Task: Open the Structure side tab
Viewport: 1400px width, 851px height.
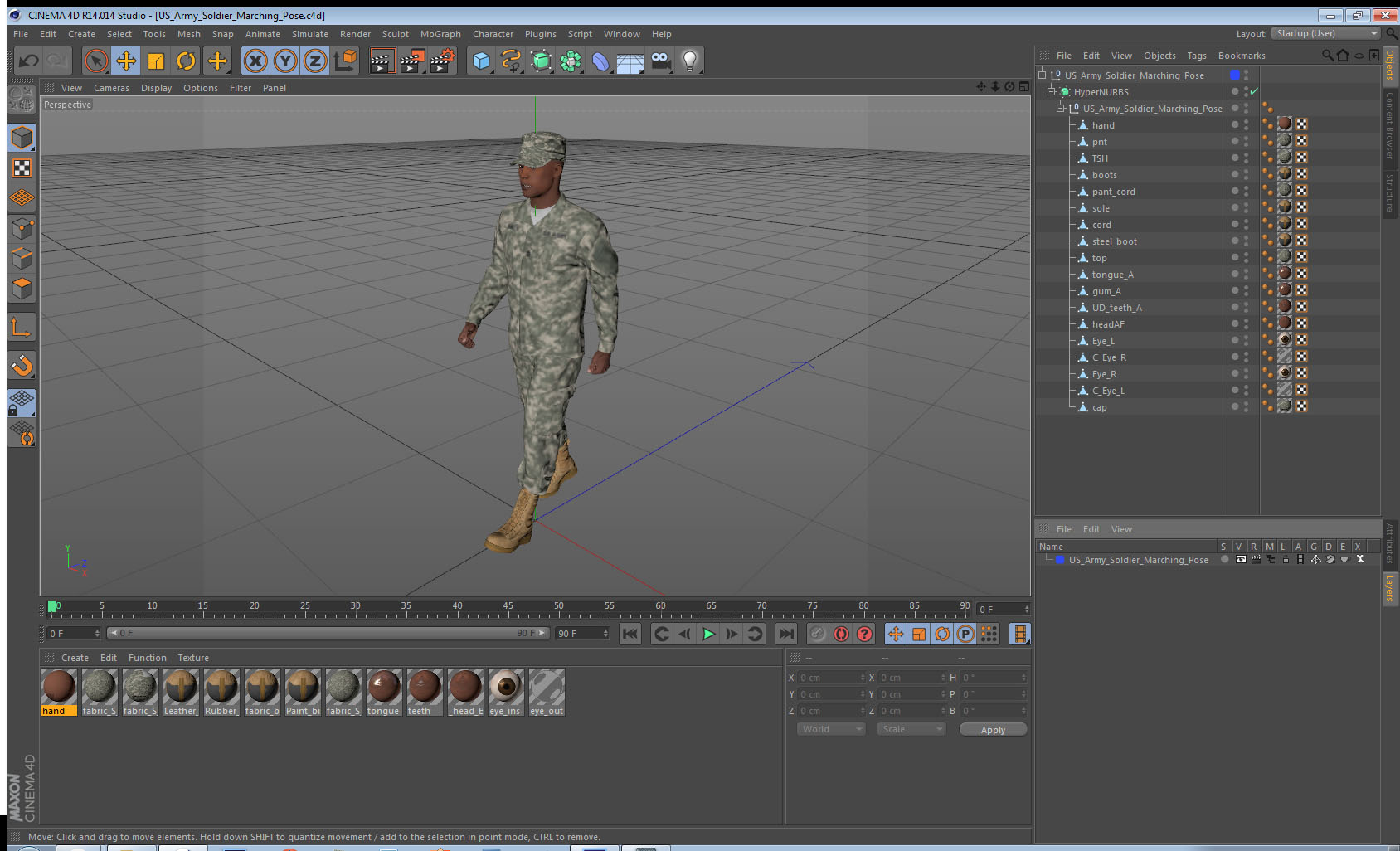Action: pyautogui.click(x=1389, y=192)
